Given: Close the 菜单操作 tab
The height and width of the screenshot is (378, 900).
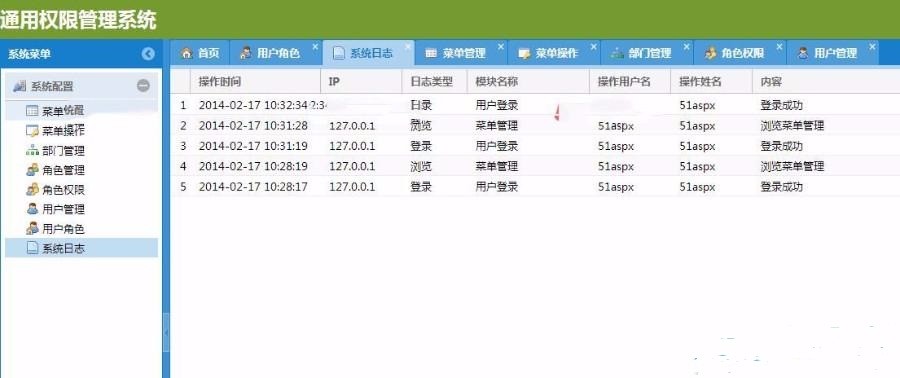Looking at the screenshot, I should tap(593, 46).
